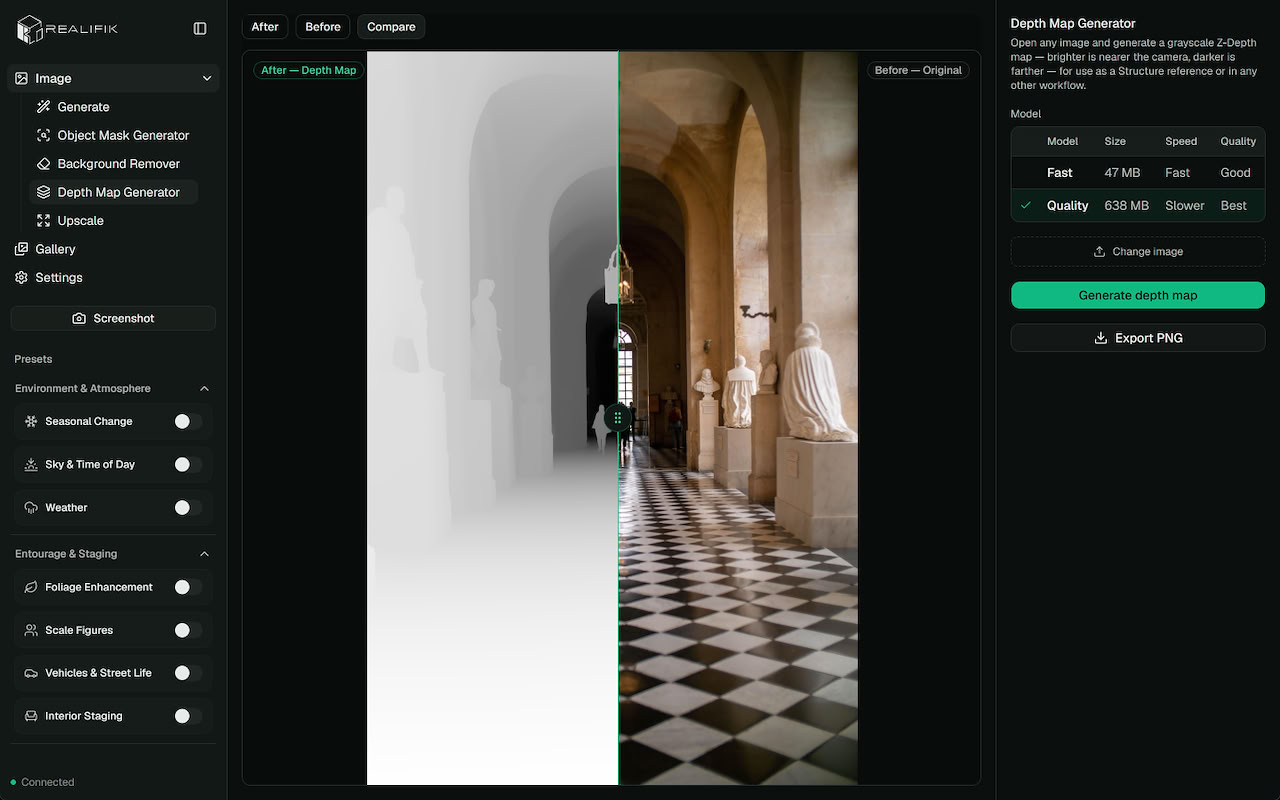Viewport: 1280px width, 800px height.
Task: Click the Image section picture icon
Action: [22, 78]
